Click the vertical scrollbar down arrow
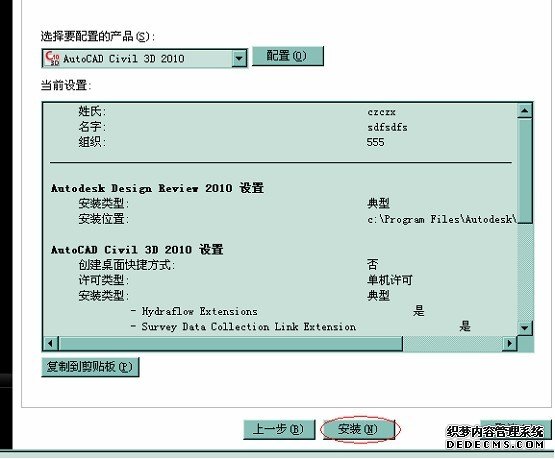The width and height of the screenshot is (555, 459). [524, 328]
